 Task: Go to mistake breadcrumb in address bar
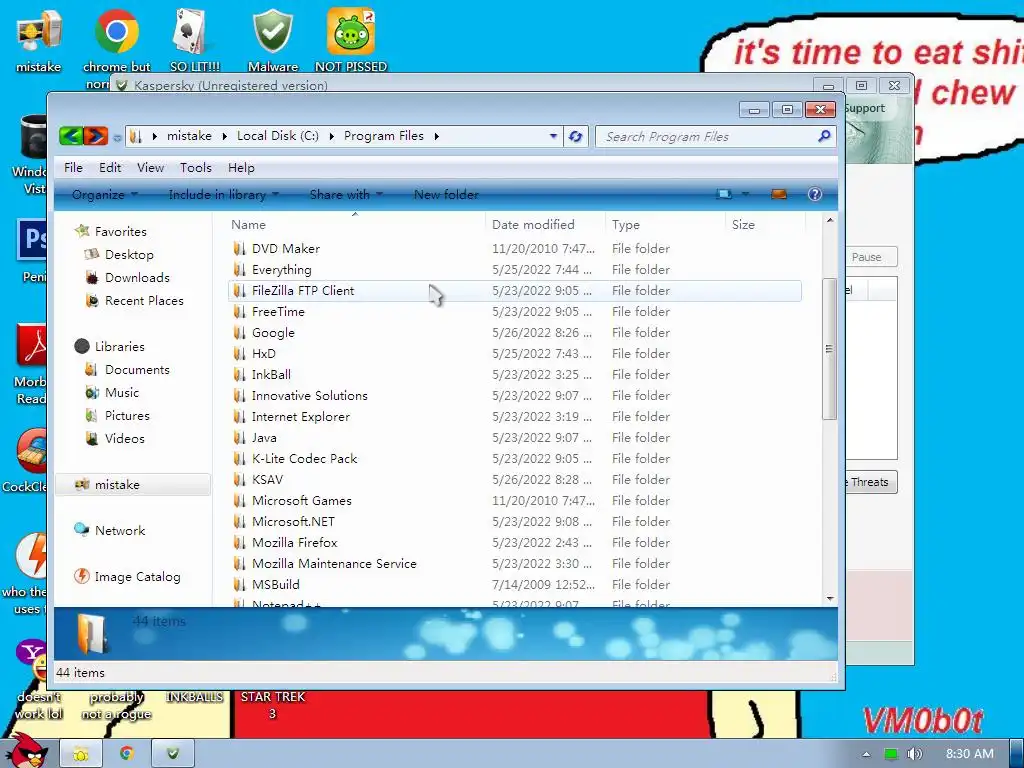[x=189, y=136]
